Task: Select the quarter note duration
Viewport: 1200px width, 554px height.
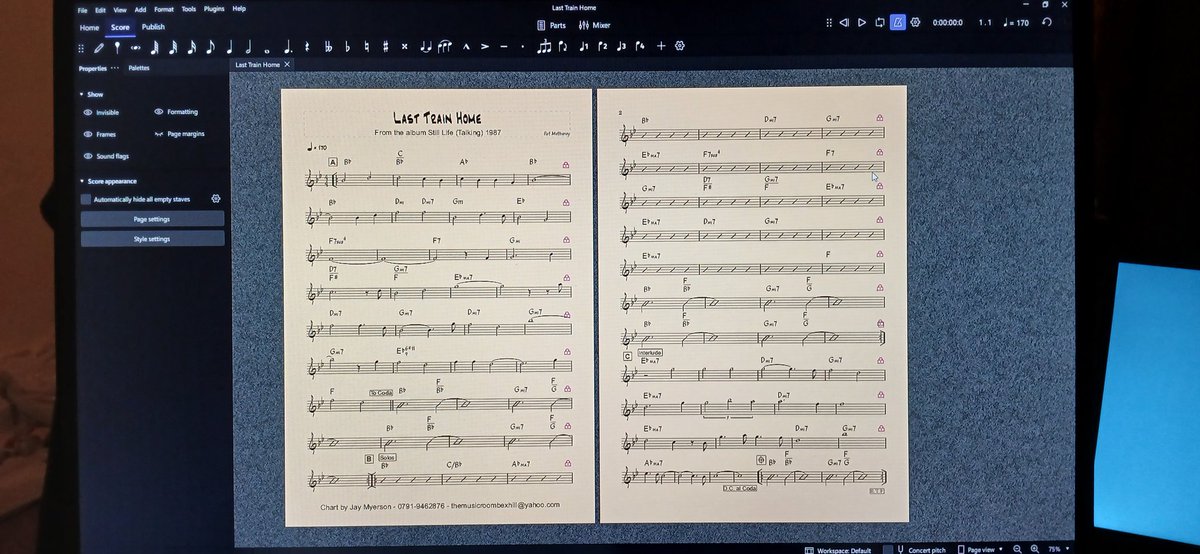Action: 230,46
